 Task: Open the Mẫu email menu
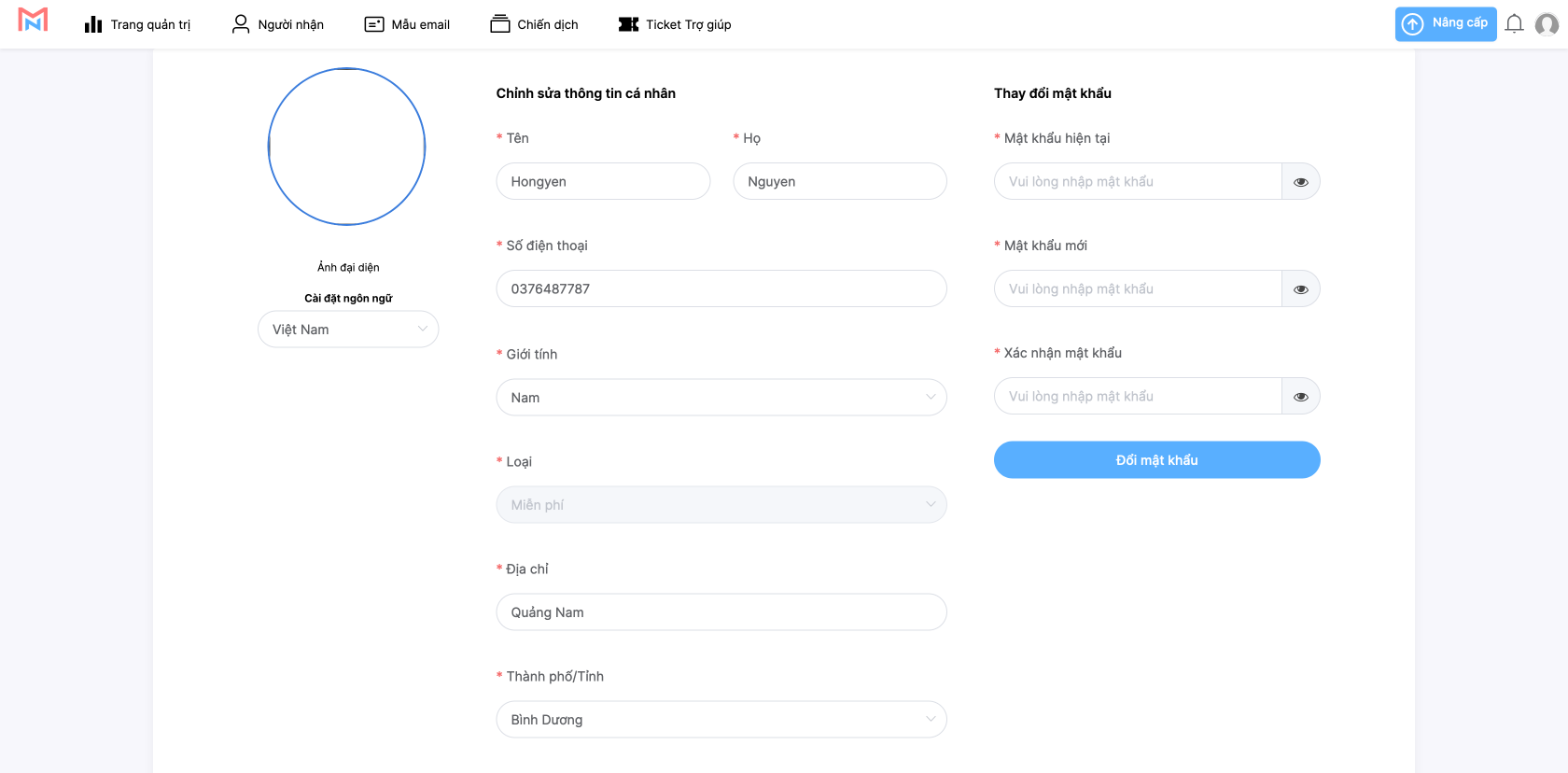tap(420, 24)
